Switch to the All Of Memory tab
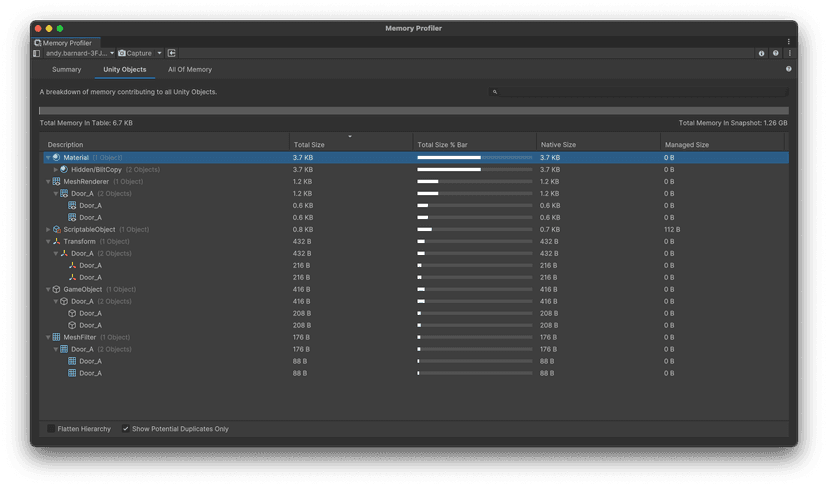Screen dimensions: 828x487 [189, 70]
